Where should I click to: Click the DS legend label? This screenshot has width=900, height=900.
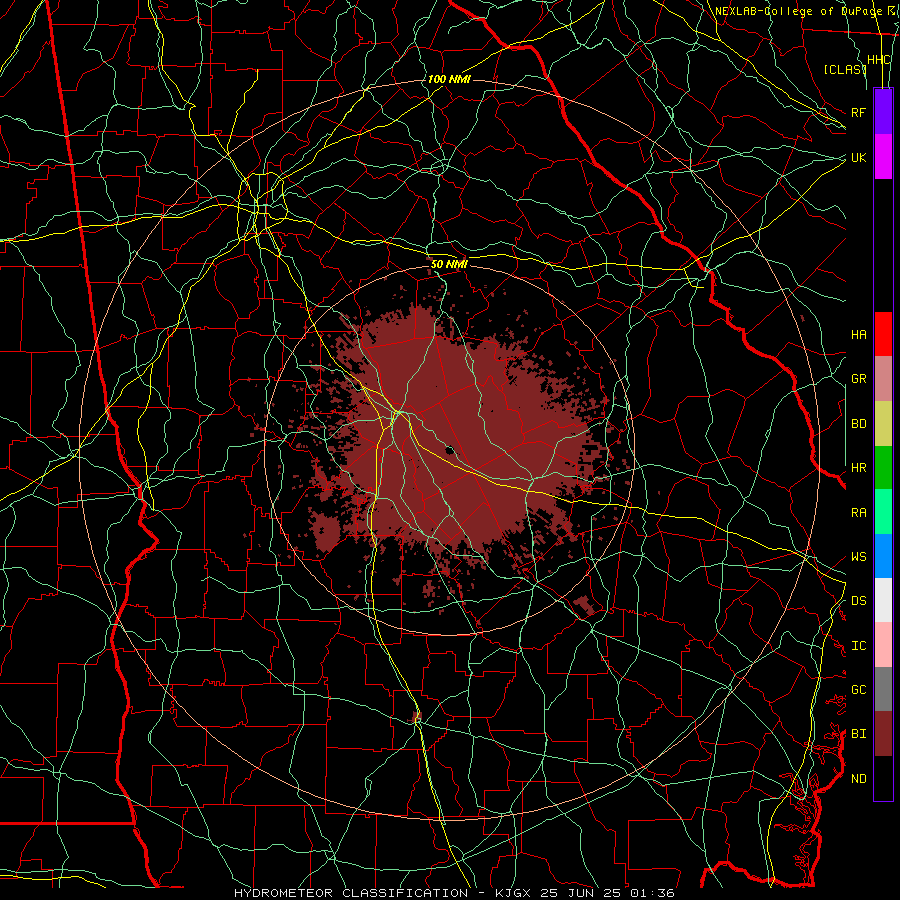pos(858,601)
